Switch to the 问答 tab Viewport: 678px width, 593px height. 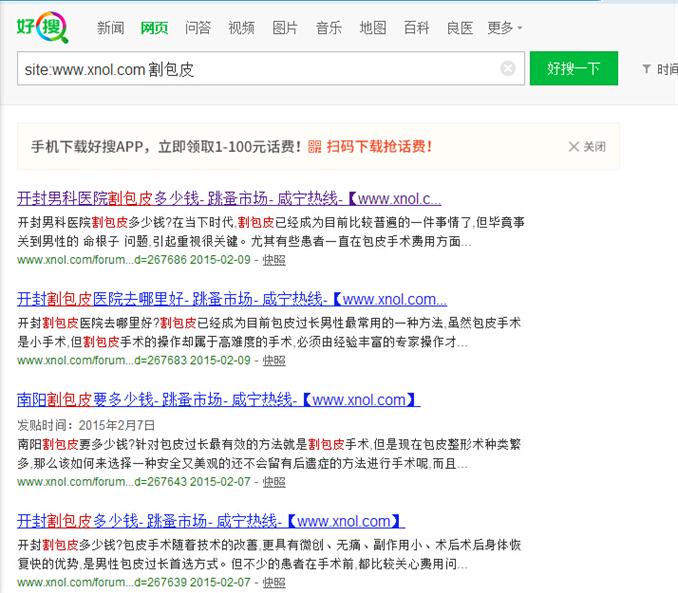[198, 28]
